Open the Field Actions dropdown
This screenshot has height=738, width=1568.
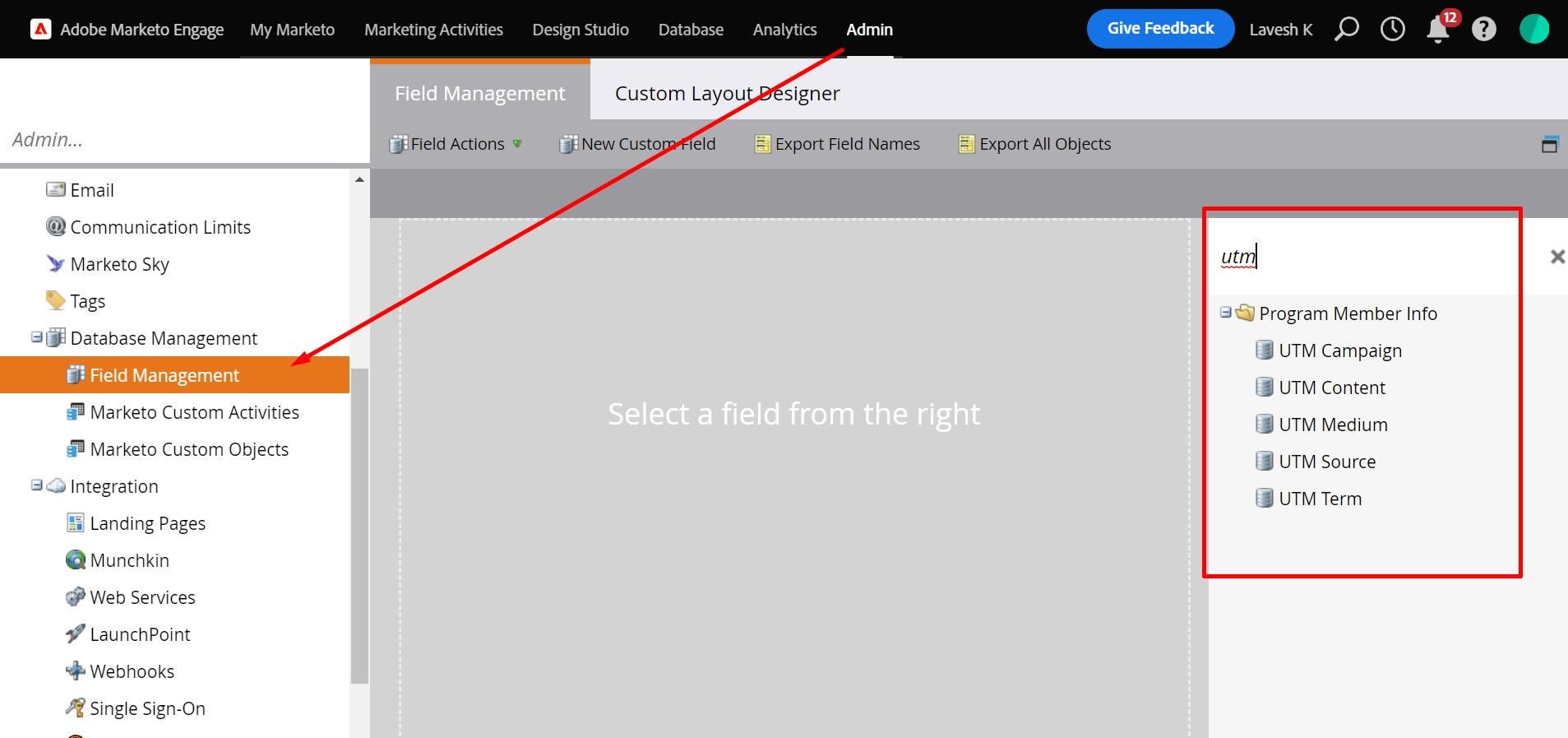click(456, 144)
